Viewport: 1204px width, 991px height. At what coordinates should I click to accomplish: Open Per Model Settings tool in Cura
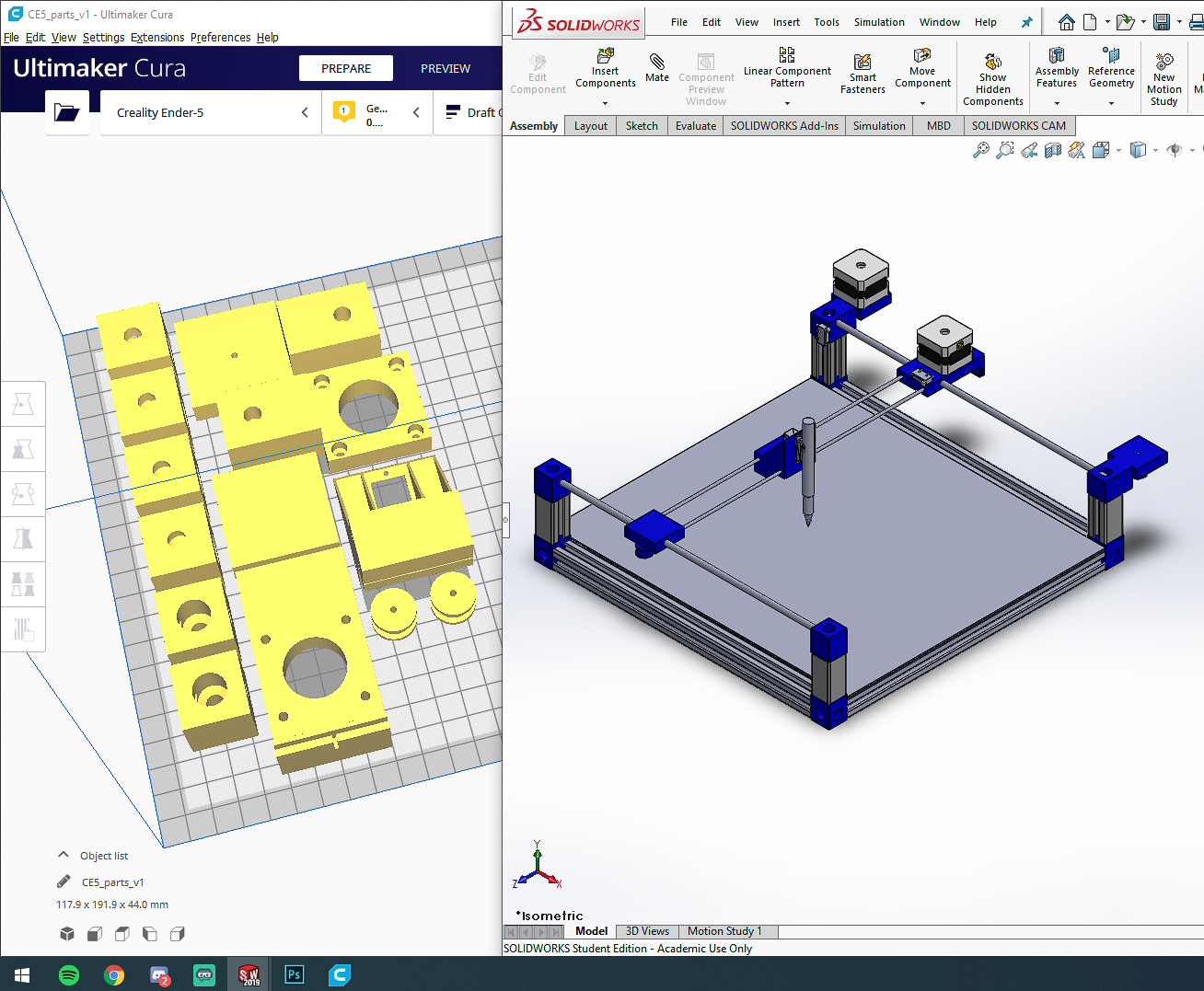coord(23,584)
